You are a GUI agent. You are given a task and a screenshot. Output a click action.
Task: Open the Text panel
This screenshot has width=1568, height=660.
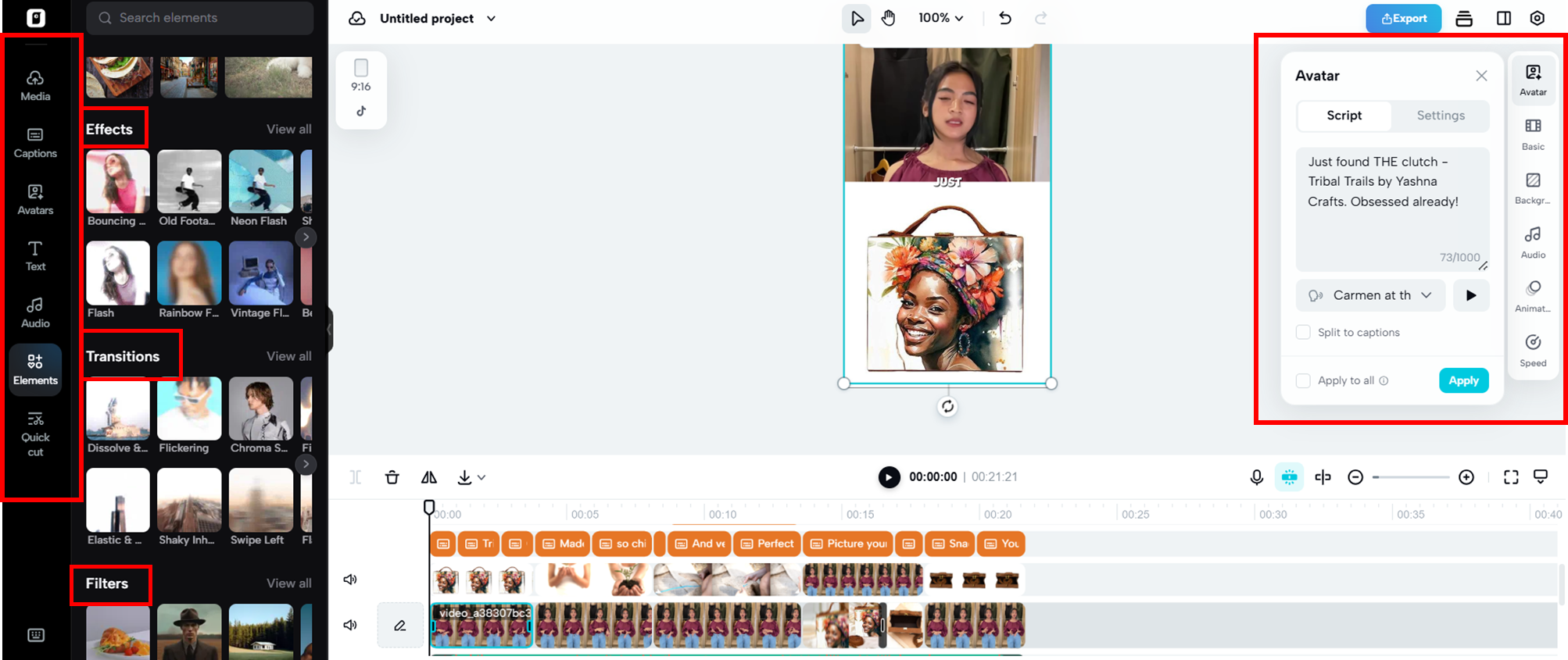coord(35,256)
